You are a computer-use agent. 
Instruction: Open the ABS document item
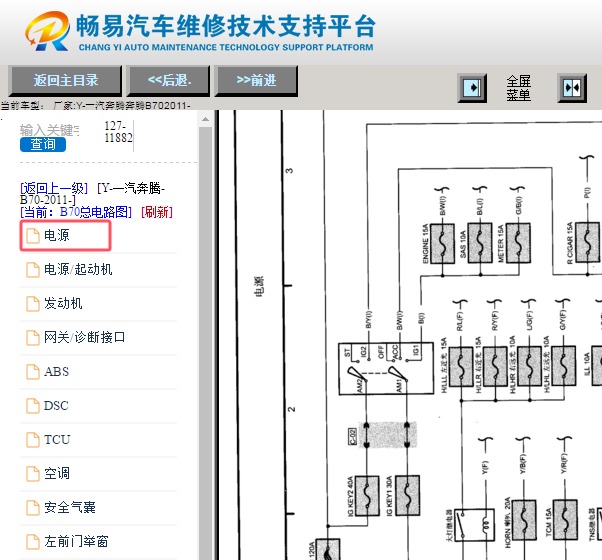pyautogui.click(x=56, y=372)
